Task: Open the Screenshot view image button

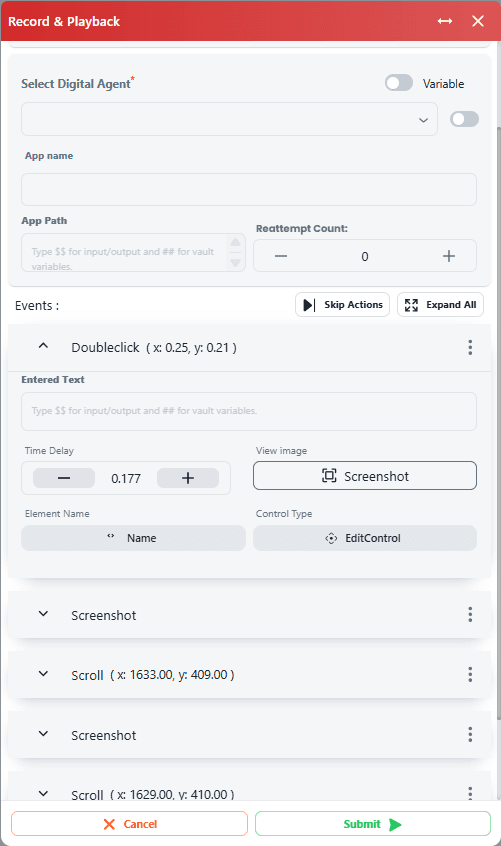Action: pyautogui.click(x=365, y=475)
